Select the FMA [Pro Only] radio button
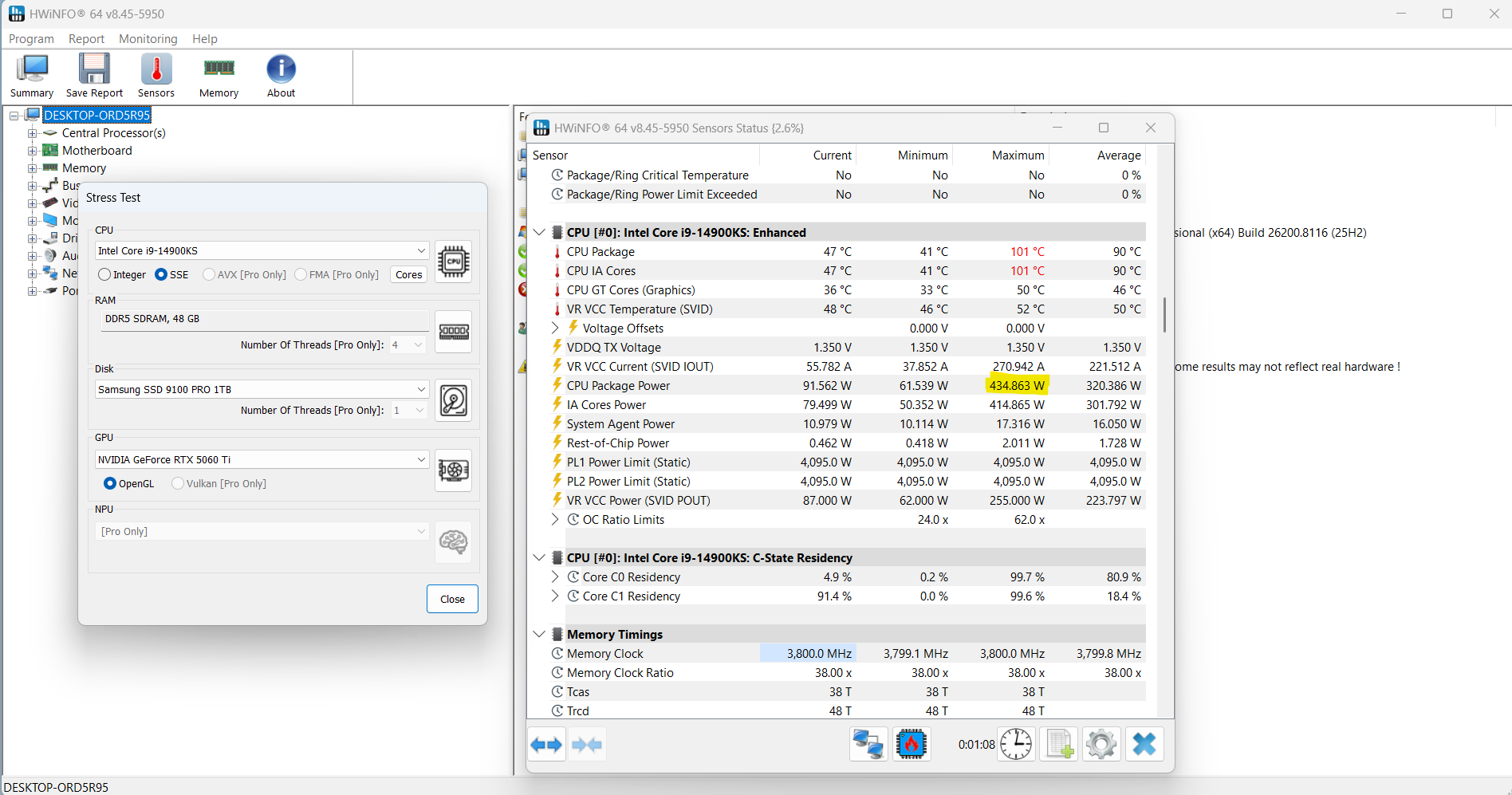Image resolution: width=1512 pixels, height=795 pixels. 301,274
